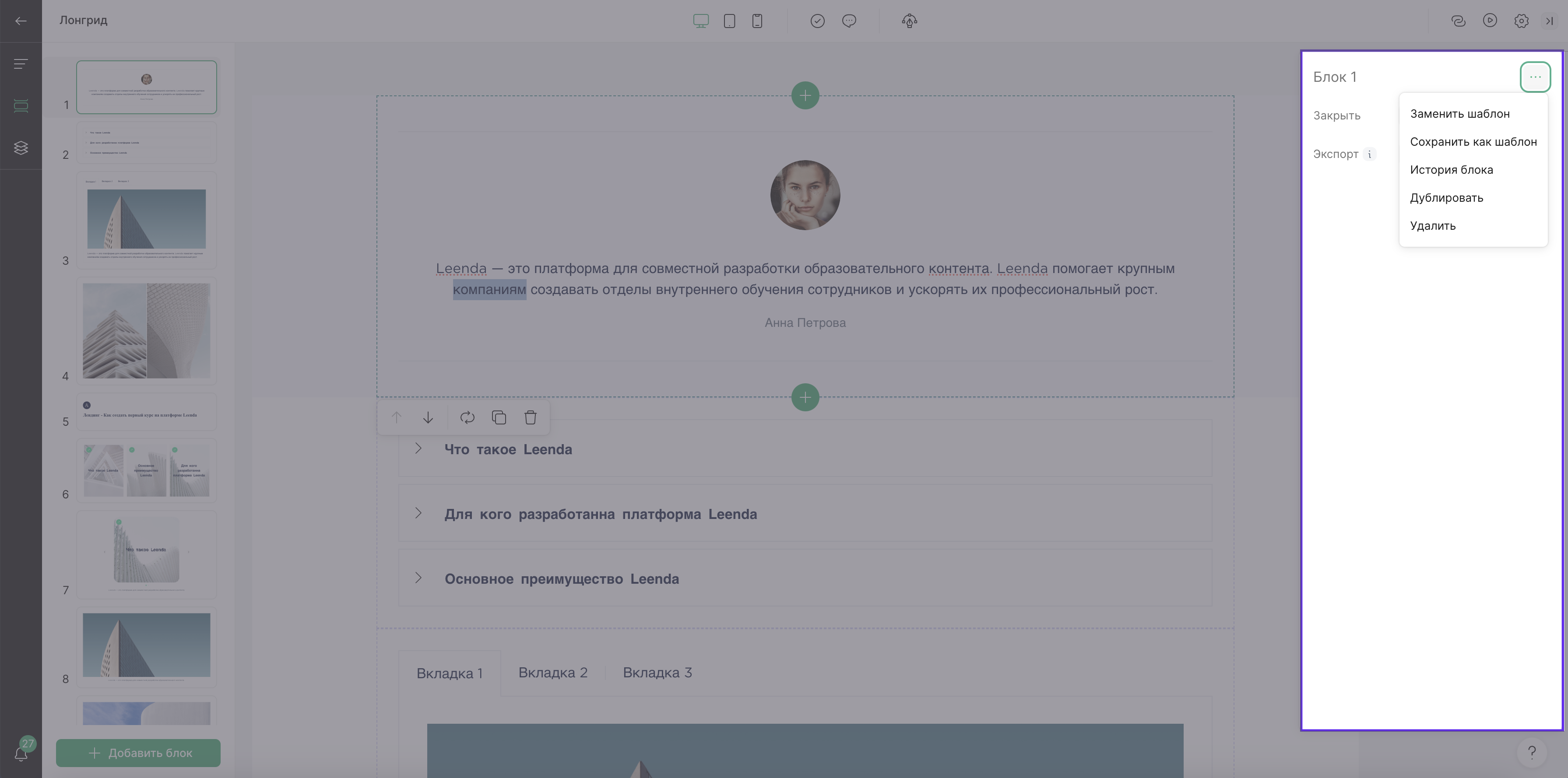Choose 'Удалить' from the block menu
Image resolution: width=1568 pixels, height=778 pixels.
point(1432,226)
